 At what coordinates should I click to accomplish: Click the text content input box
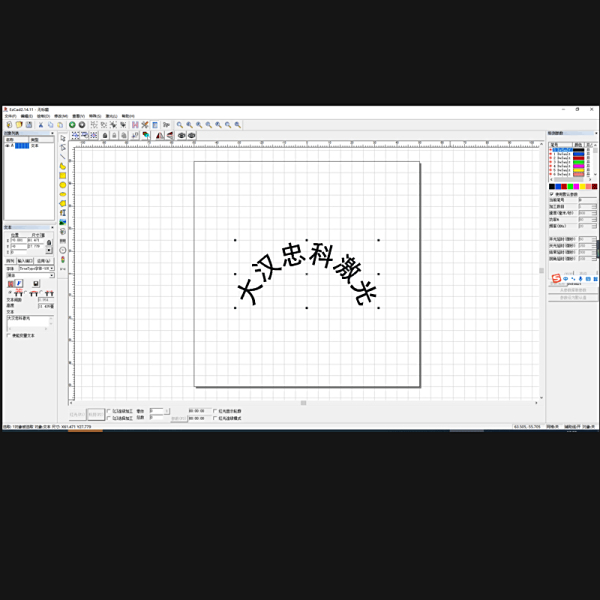29,322
